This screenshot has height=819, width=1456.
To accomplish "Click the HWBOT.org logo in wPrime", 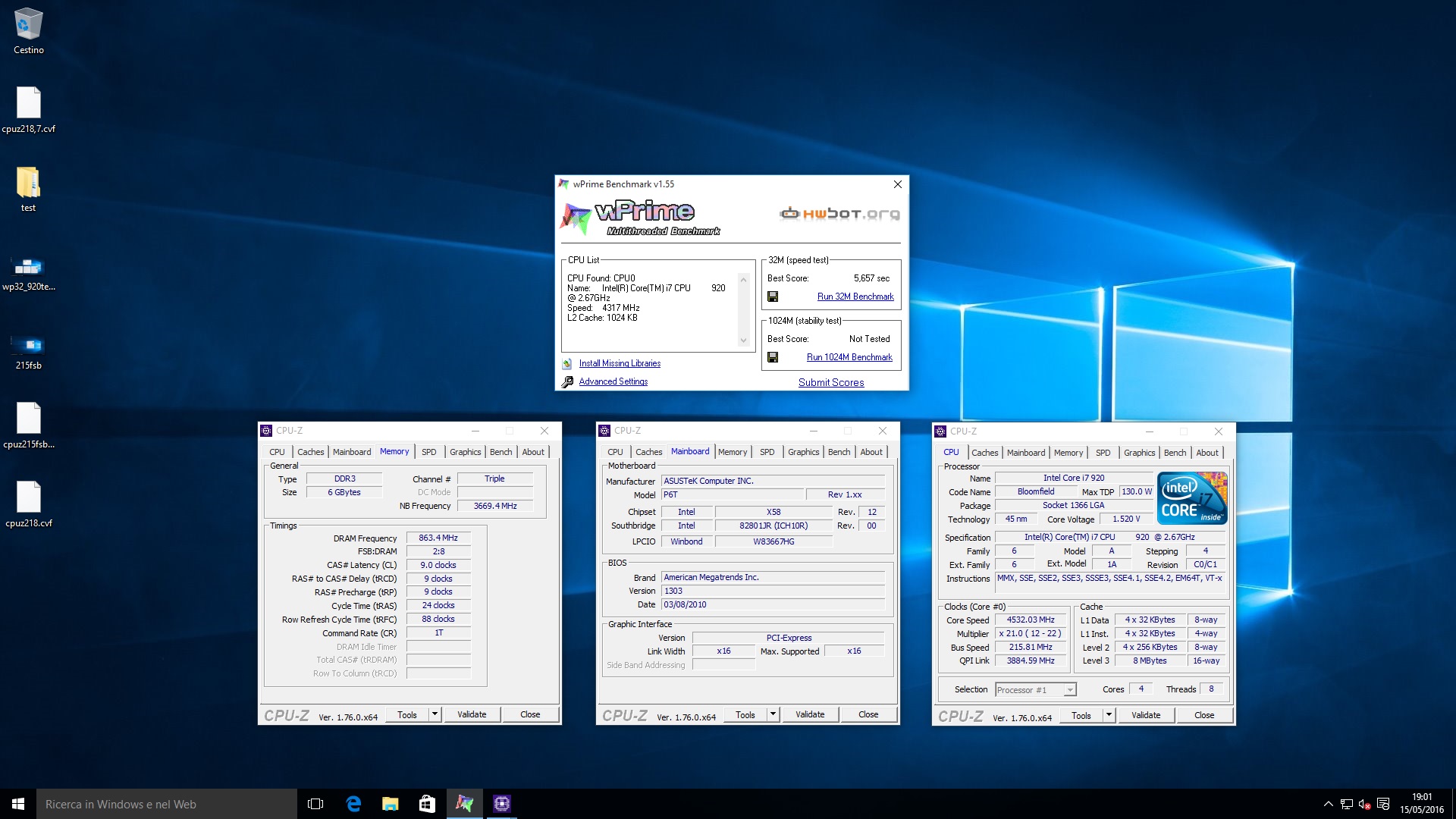I will 840,214.
